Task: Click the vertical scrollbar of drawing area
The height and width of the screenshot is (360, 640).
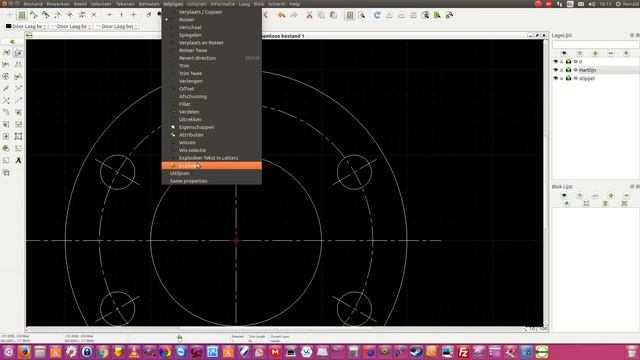Action: point(545,182)
